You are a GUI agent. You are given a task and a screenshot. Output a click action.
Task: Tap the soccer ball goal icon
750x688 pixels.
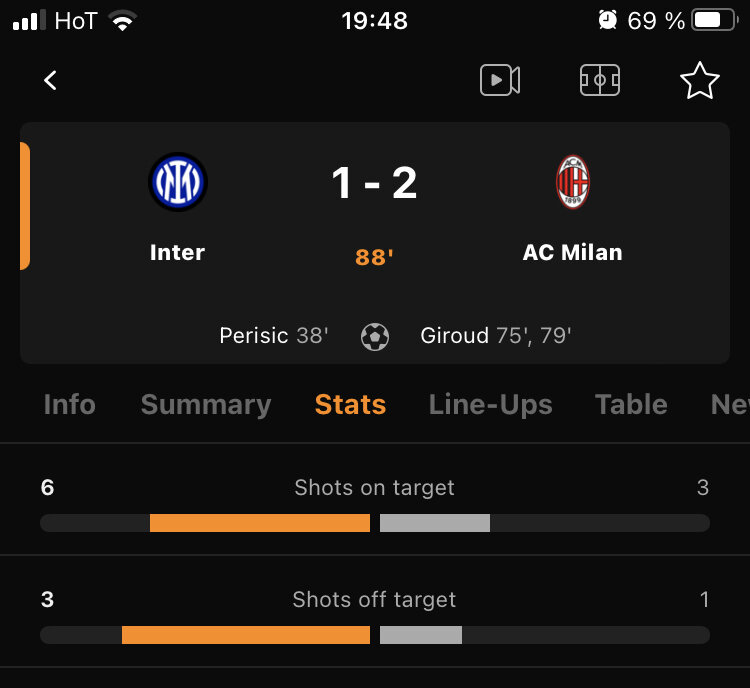[375, 337]
